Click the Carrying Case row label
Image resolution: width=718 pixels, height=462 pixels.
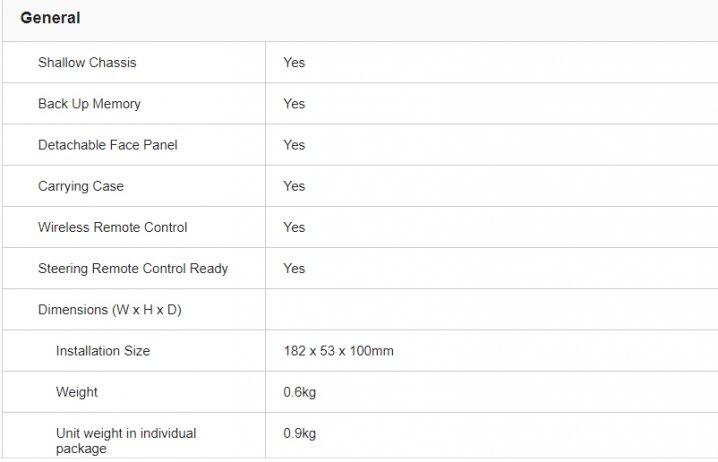tap(81, 186)
